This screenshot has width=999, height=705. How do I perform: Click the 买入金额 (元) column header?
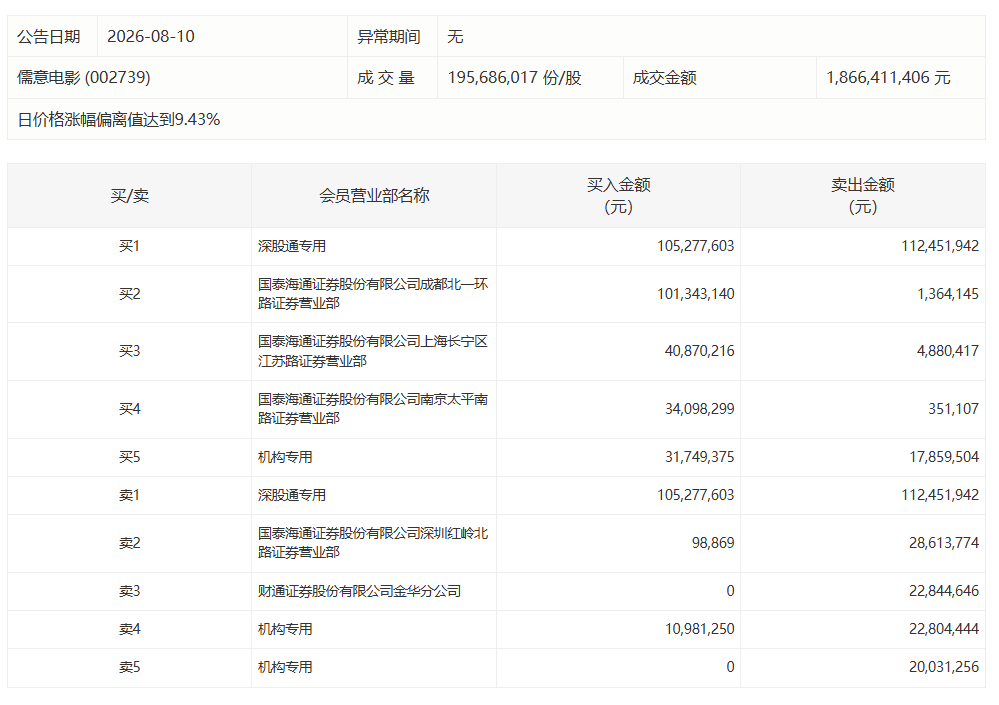[x=619, y=196]
